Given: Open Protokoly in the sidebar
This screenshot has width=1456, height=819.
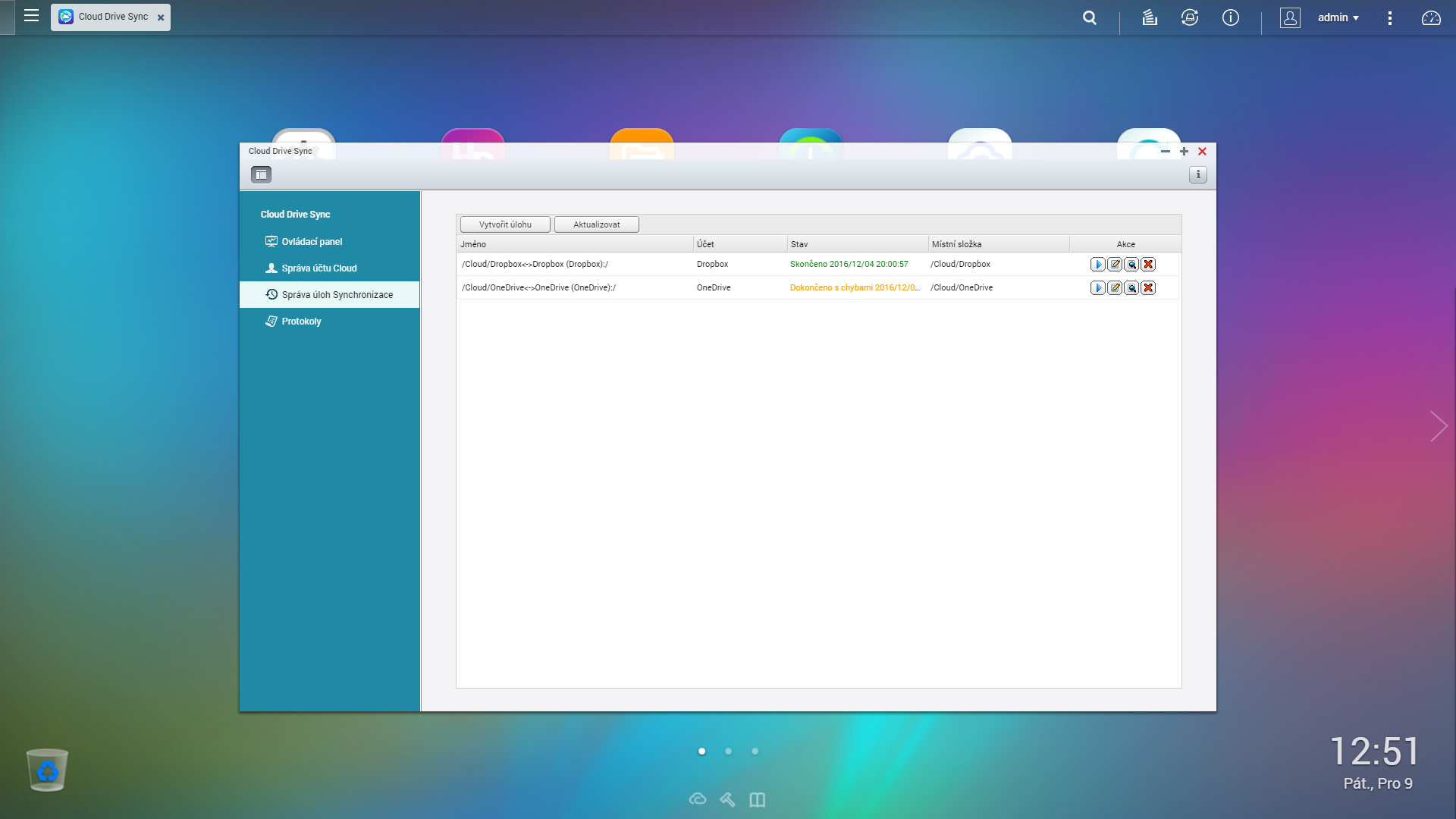Looking at the screenshot, I should click(x=301, y=322).
